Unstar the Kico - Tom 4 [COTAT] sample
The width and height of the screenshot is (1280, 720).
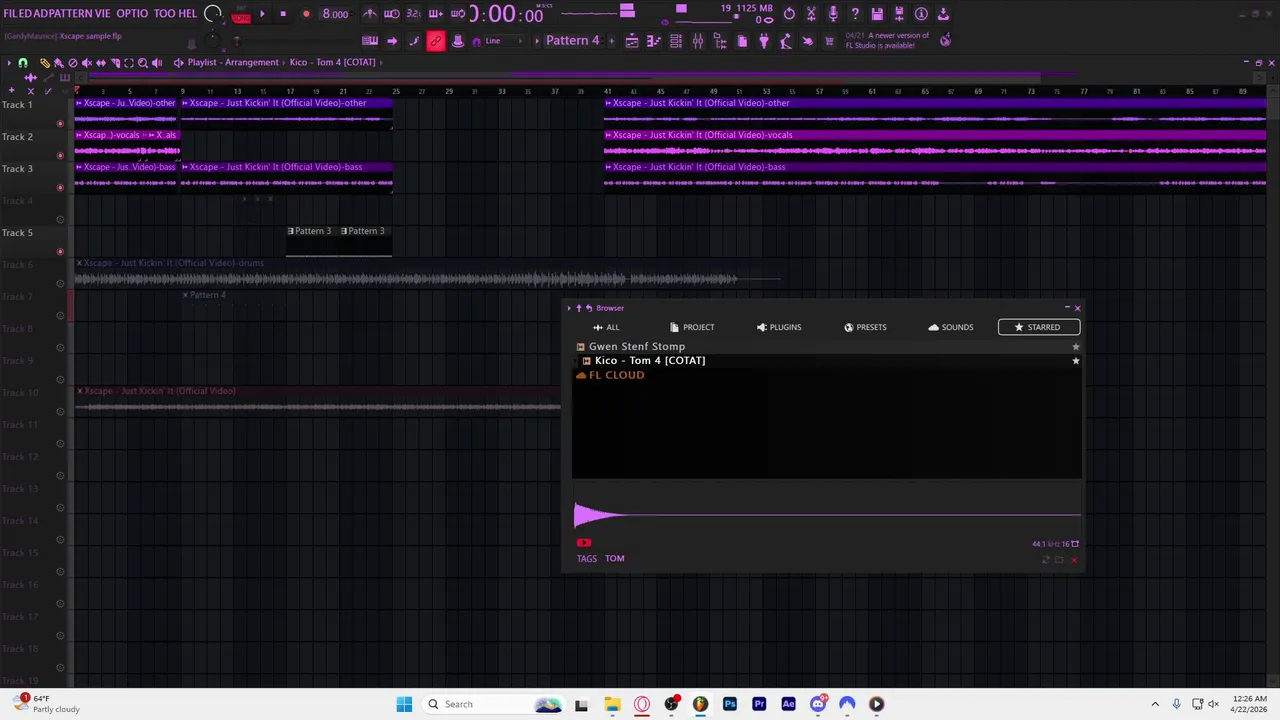[x=1076, y=361]
